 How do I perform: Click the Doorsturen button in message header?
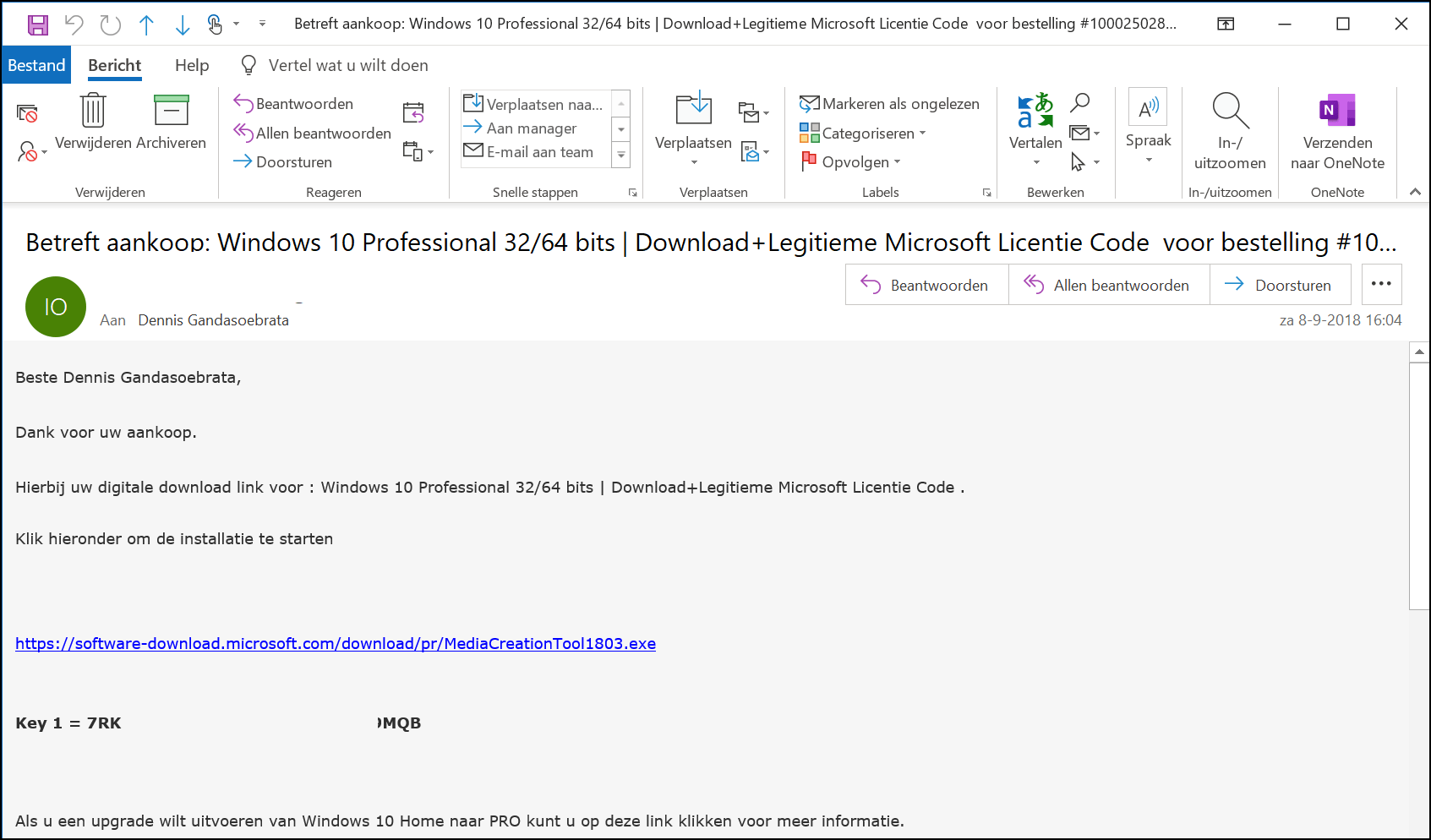coord(1281,285)
